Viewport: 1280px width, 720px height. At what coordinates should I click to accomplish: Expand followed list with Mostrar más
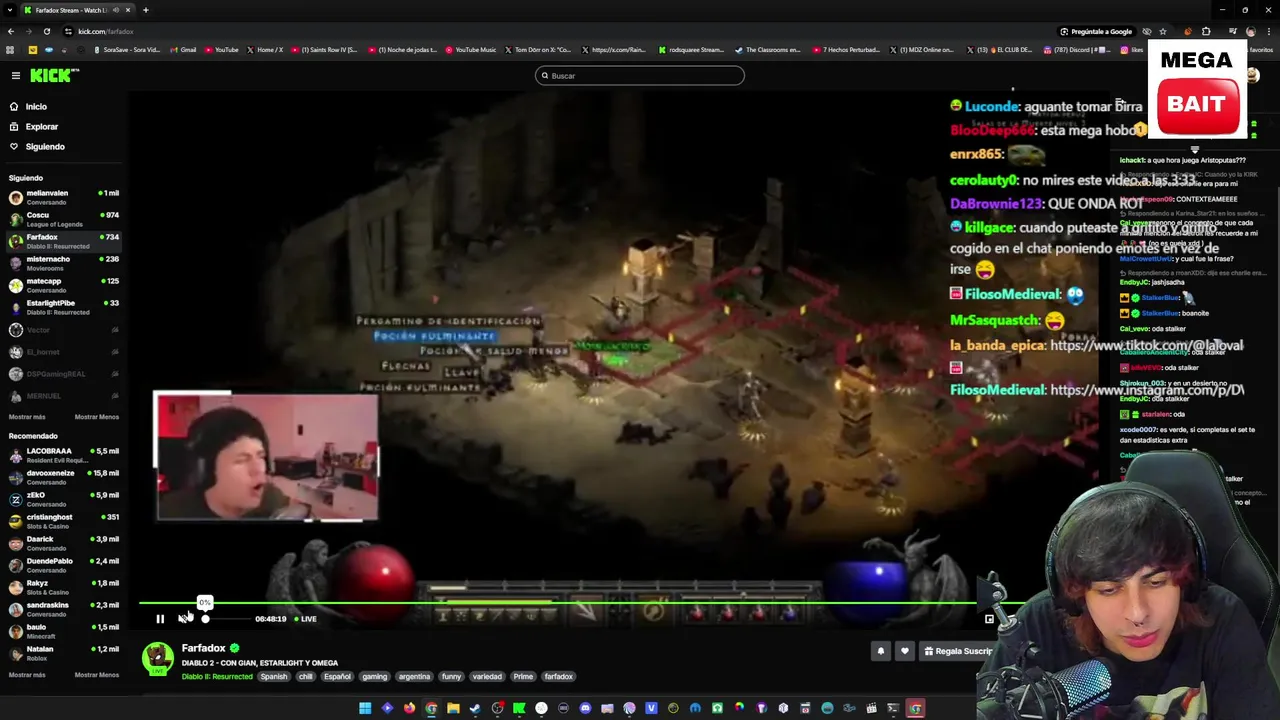[x=27, y=417]
